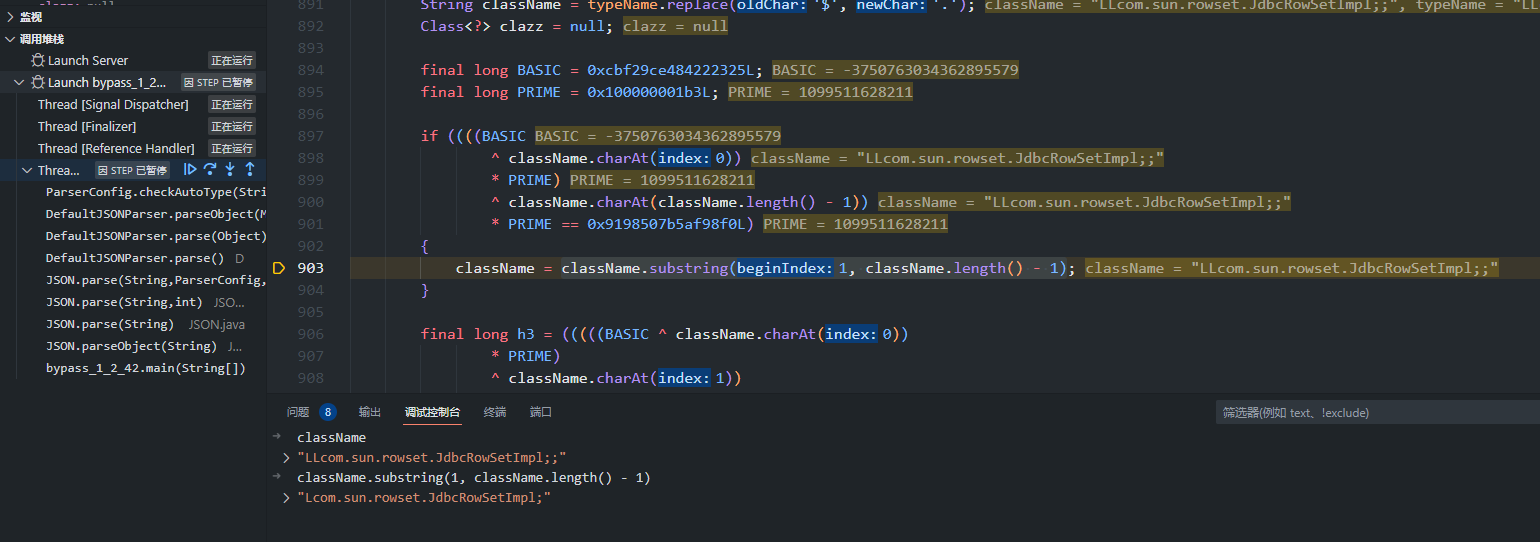Click the debug console filter input field
The width and height of the screenshot is (1540, 542).
pos(1375,412)
